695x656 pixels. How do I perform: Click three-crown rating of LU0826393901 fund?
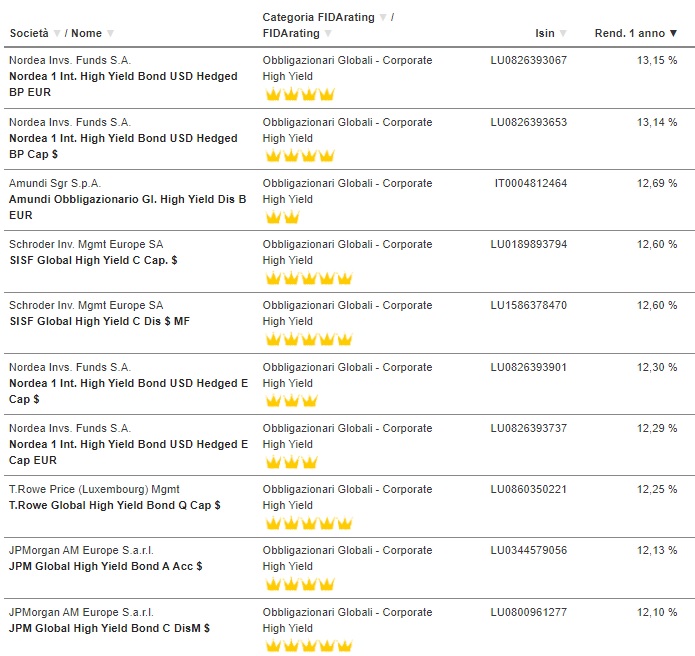click(x=291, y=401)
